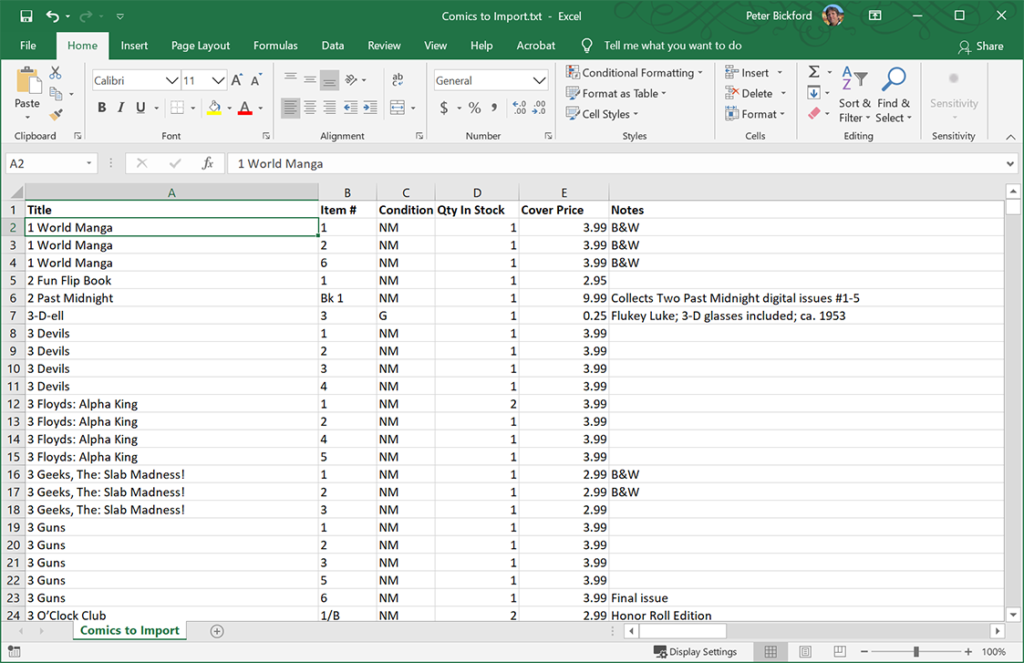
Task: Open the Name Box dropdown
Action: [x=89, y=163]
